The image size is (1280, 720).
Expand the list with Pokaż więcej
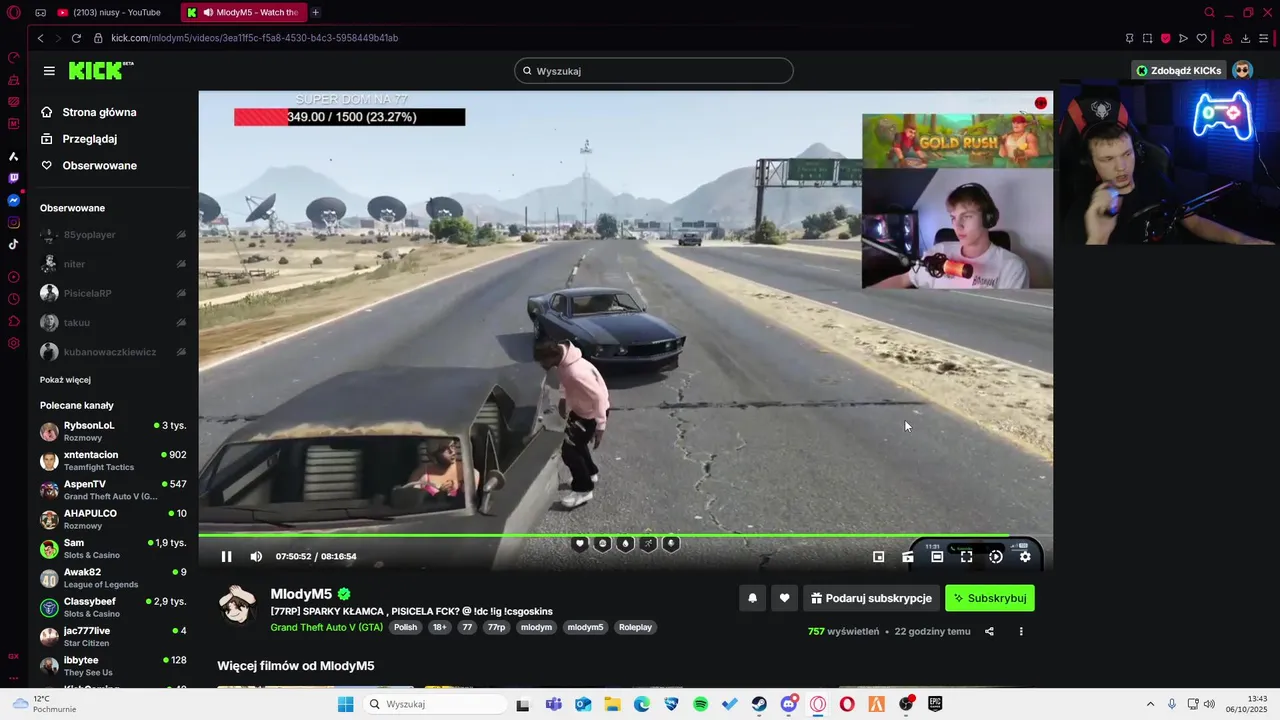[65, 380]
